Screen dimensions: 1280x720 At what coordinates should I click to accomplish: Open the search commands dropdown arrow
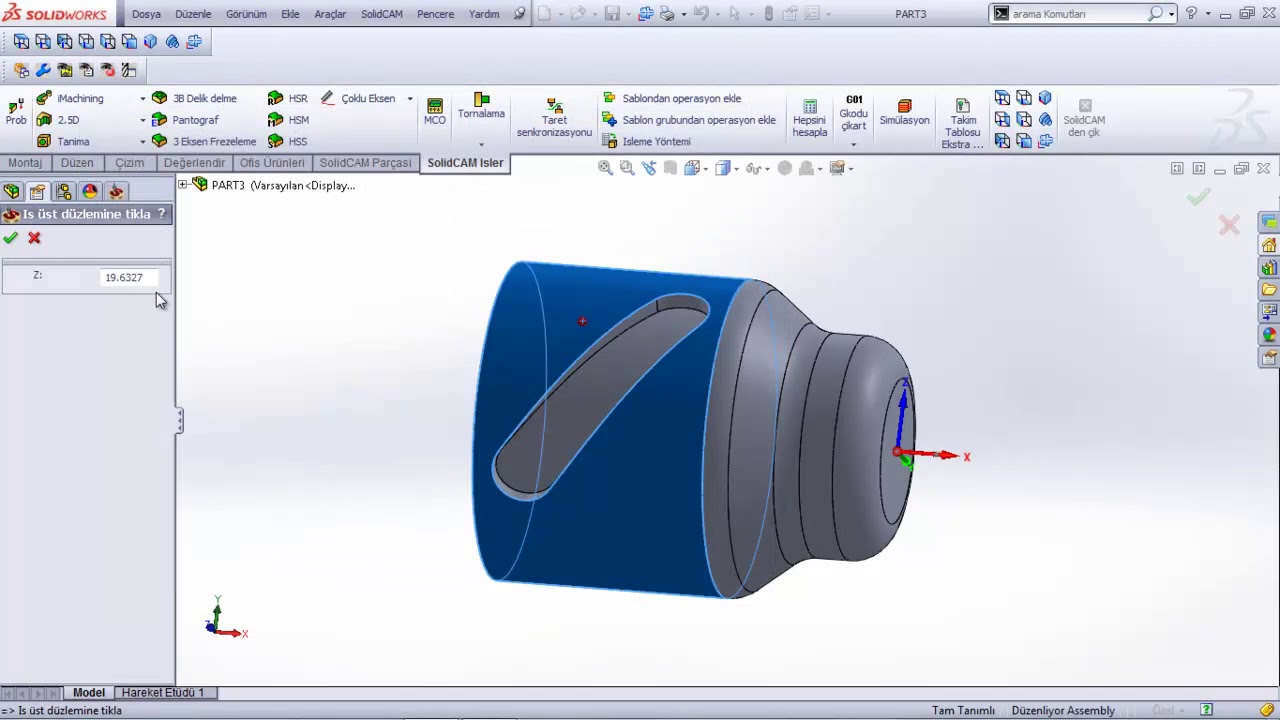coord(1171,14)
